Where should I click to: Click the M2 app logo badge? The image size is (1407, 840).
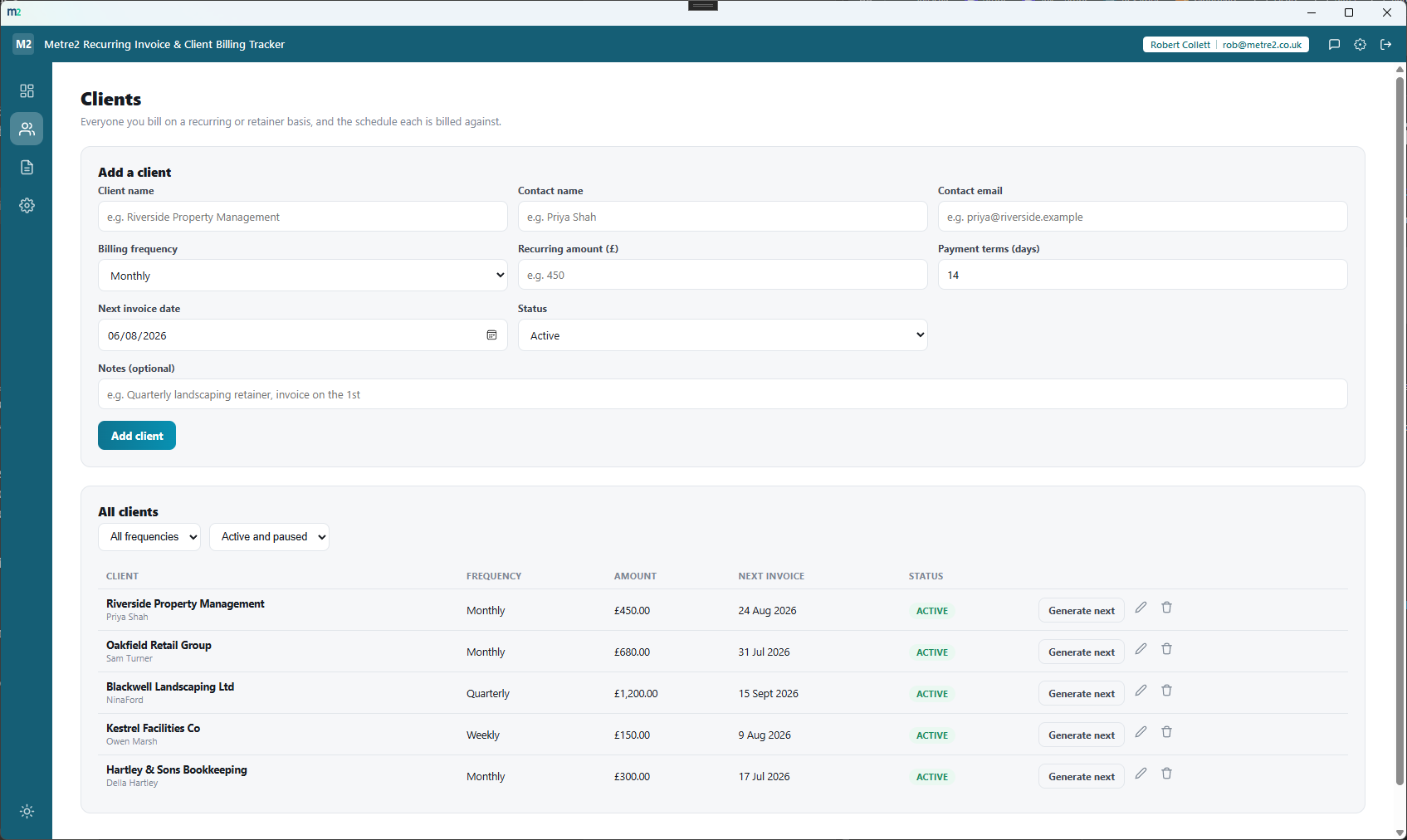(23, 44)
